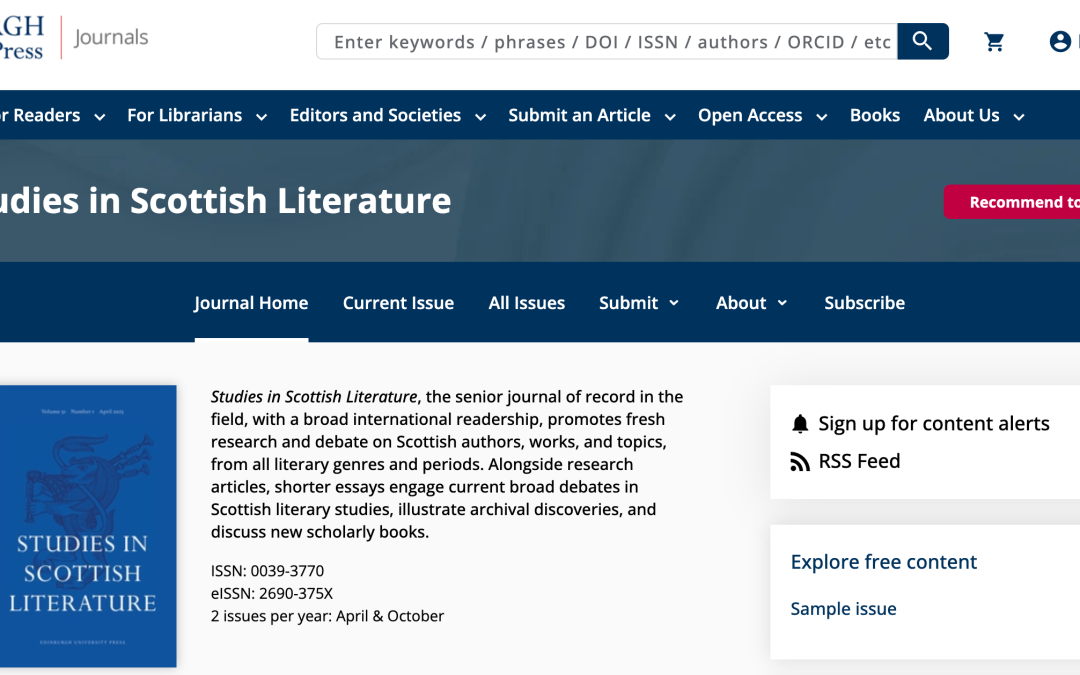This screenshot has height=675, width=1080.
Task: Click the bell icon to sign up for alerts
Action: 800,423
